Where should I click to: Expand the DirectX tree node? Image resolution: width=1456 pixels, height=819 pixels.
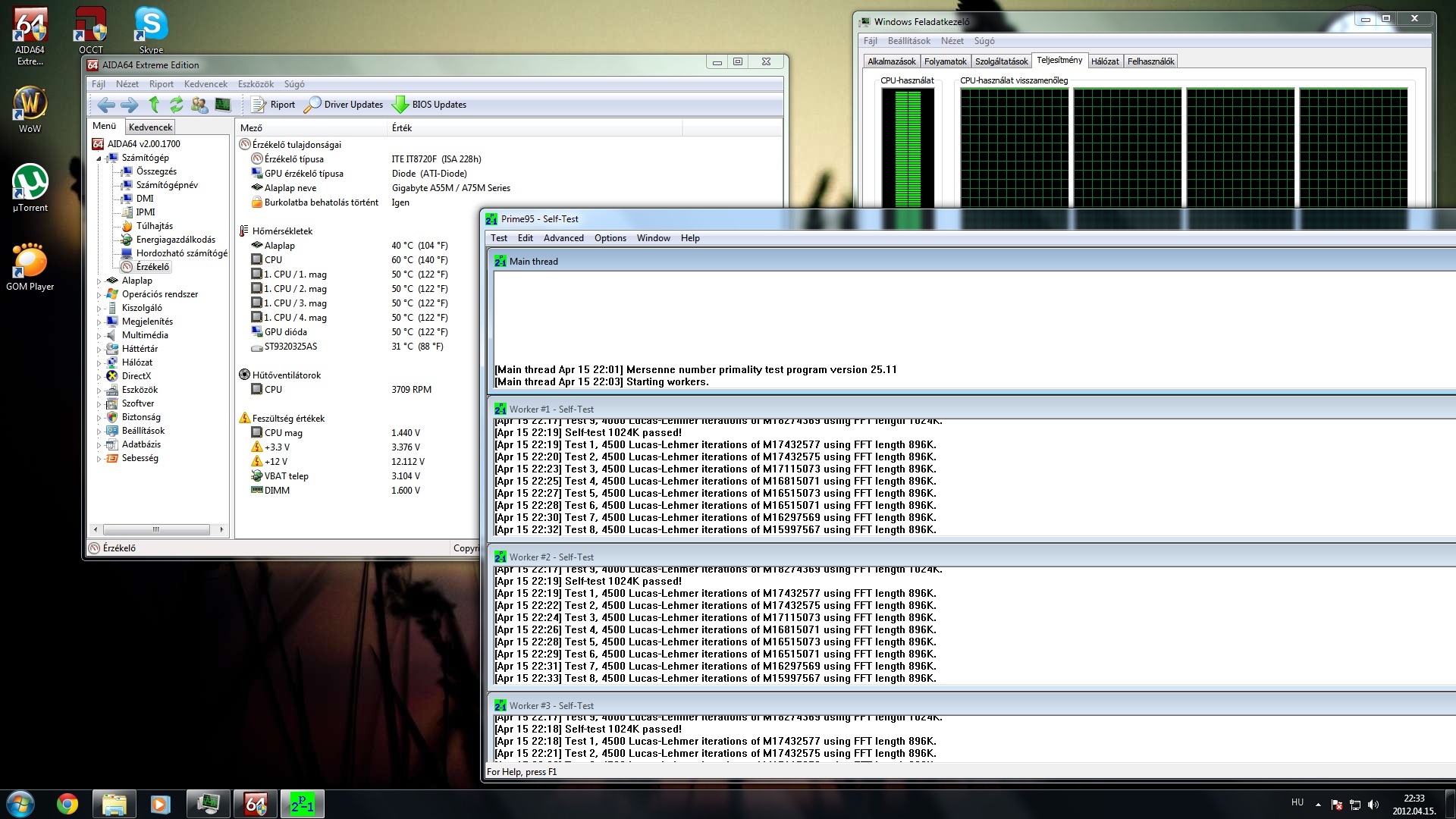click(x=99, y=377)
